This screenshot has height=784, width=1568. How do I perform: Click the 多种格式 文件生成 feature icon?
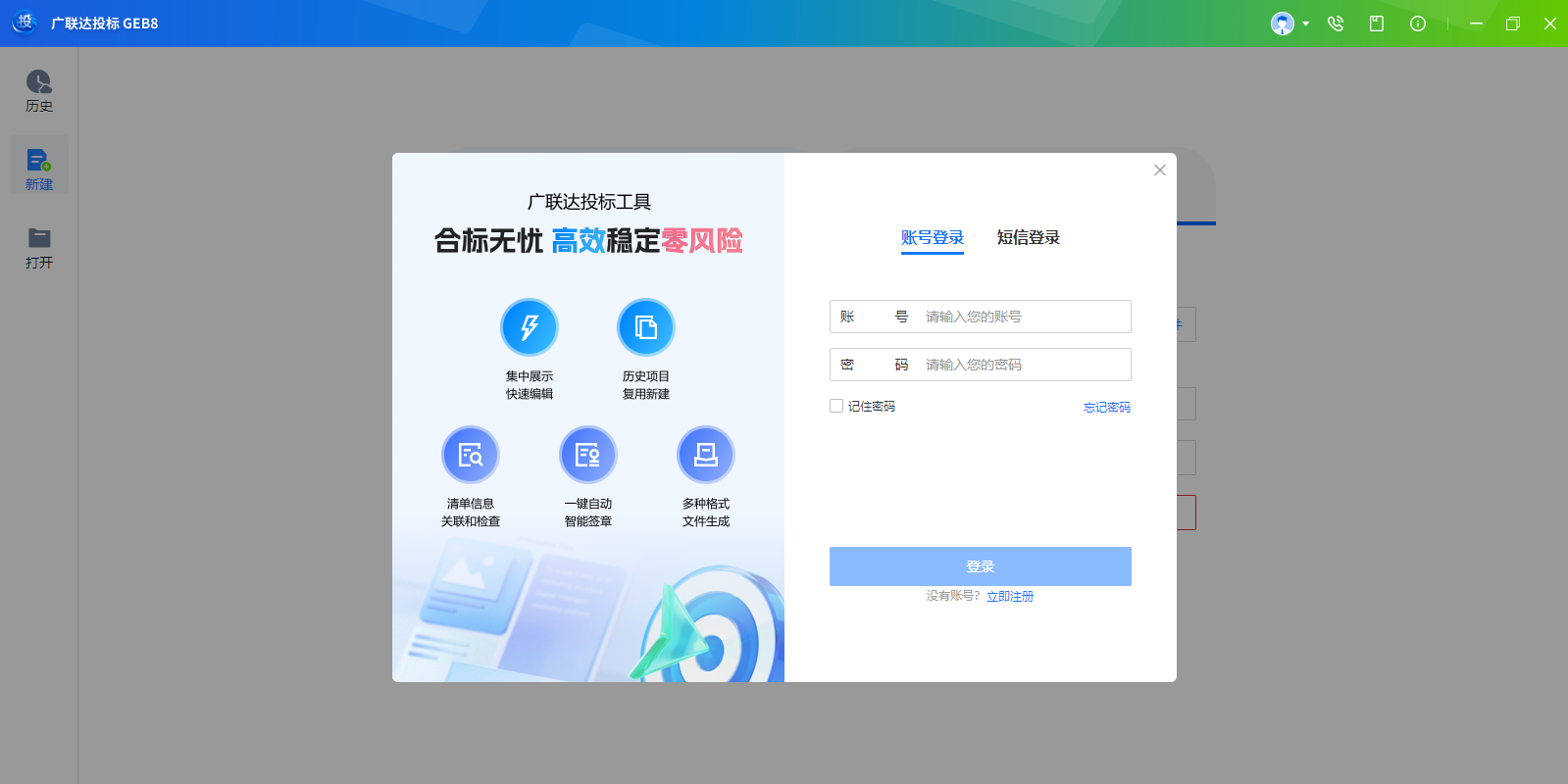coord(706,455)
